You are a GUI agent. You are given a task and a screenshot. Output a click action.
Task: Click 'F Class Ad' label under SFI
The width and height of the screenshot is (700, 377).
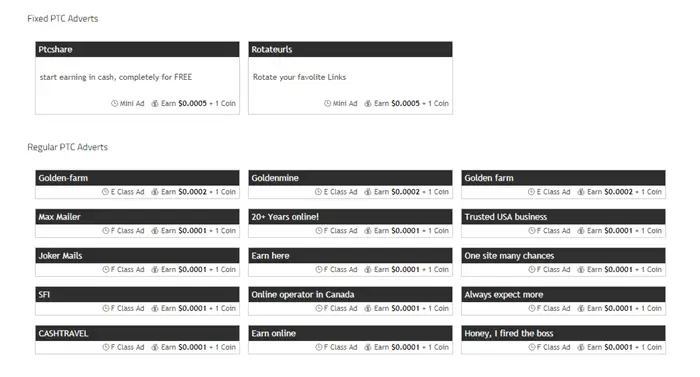coord(127,308)
